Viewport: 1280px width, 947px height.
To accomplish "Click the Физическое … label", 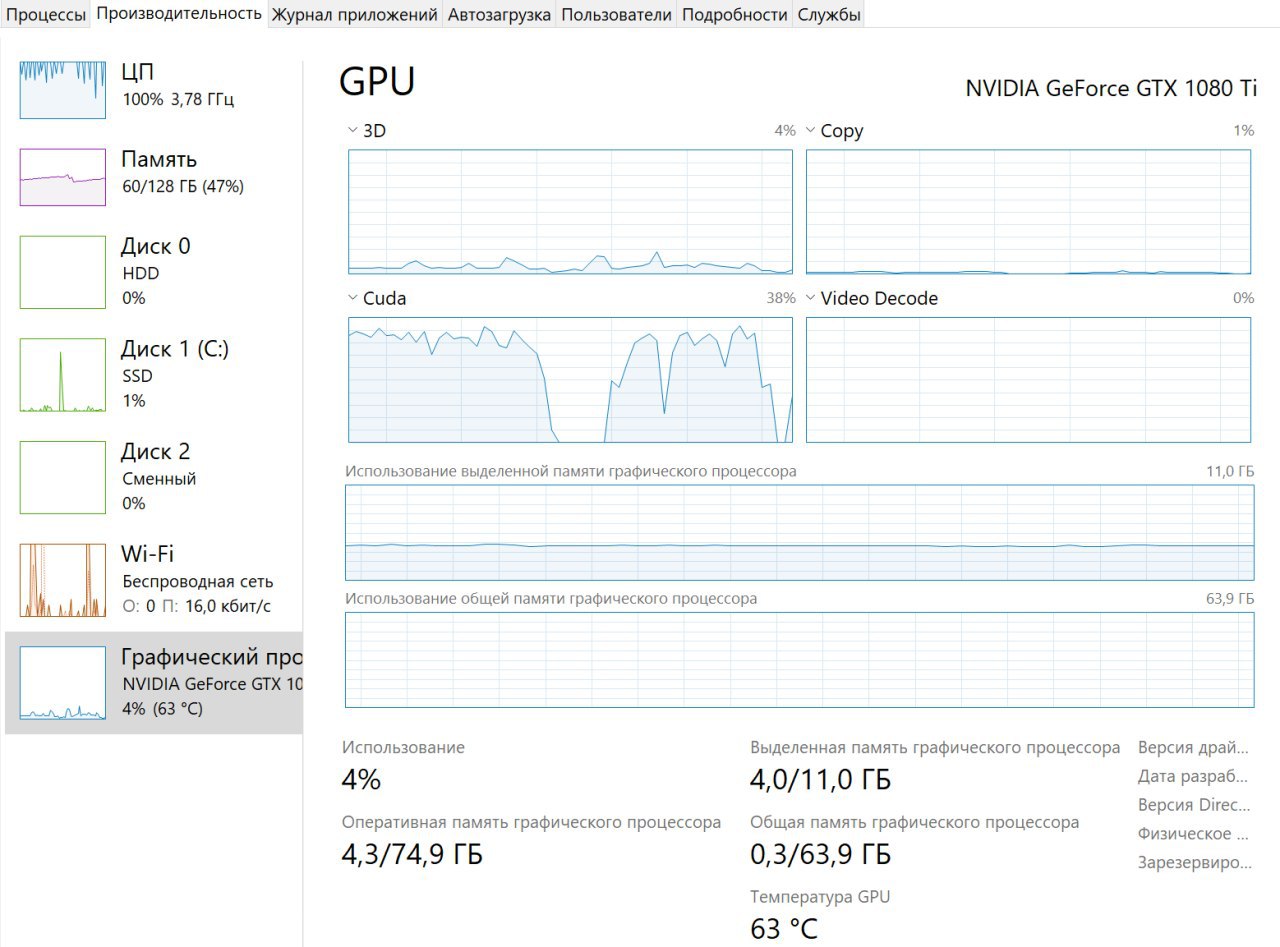I will [x=1194, y=834].
